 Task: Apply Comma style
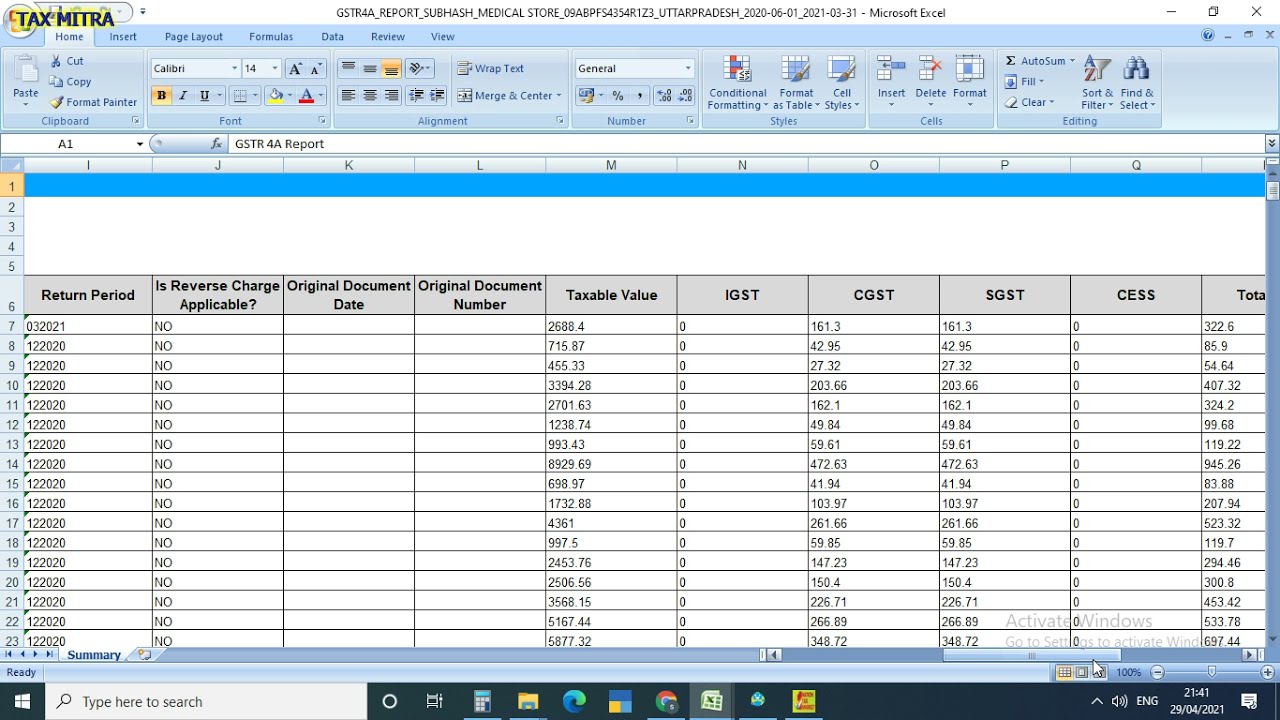tap(639, 96)
